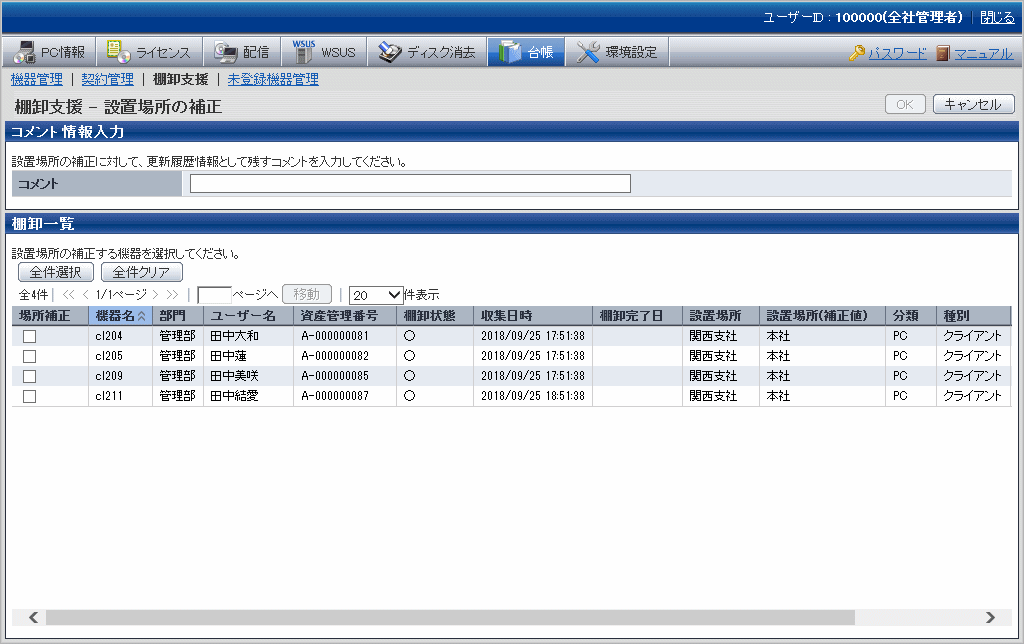1024x644 pixels.
Task: Open the 機器管理 submenu link
Action: (x=37, y=79)
